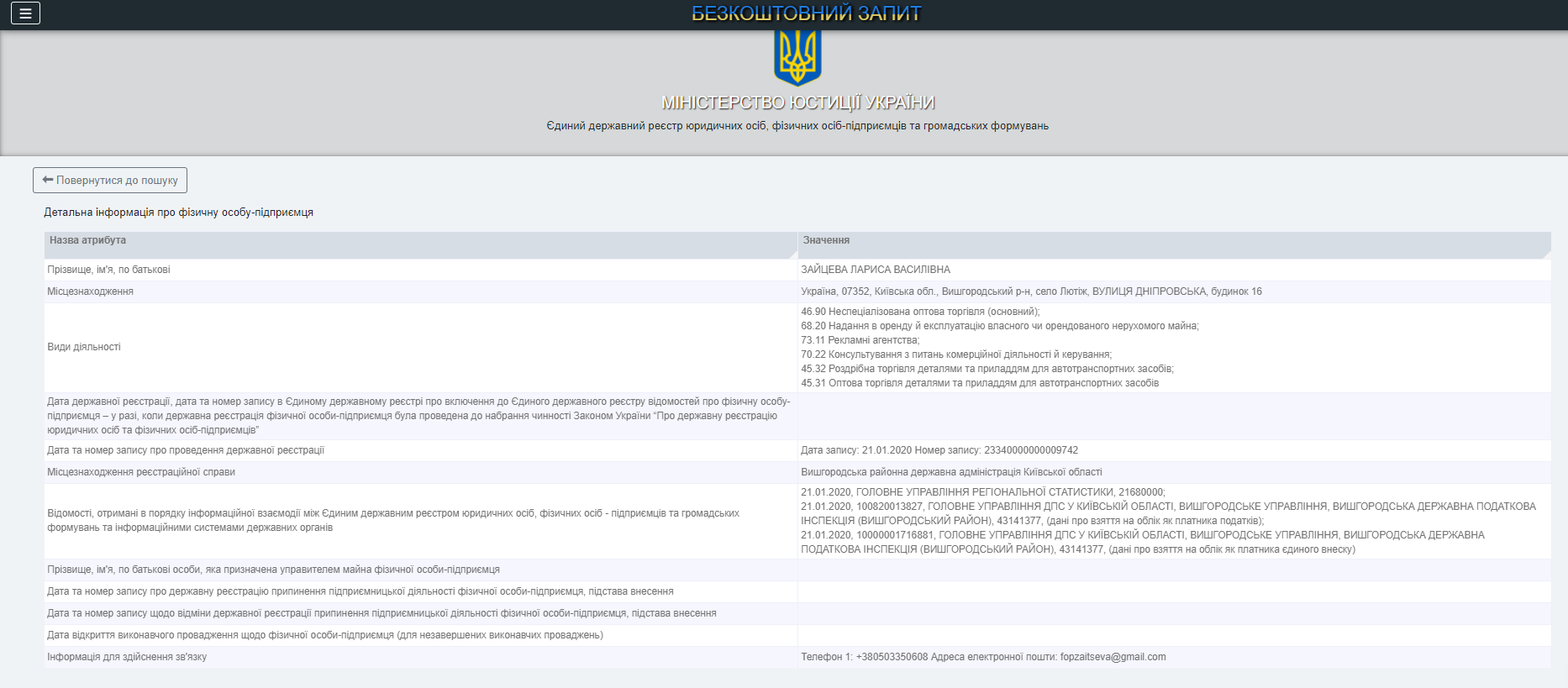Select the '46.90 Неспеціалізована оптова торгівля' activity line

coord(920,312)
